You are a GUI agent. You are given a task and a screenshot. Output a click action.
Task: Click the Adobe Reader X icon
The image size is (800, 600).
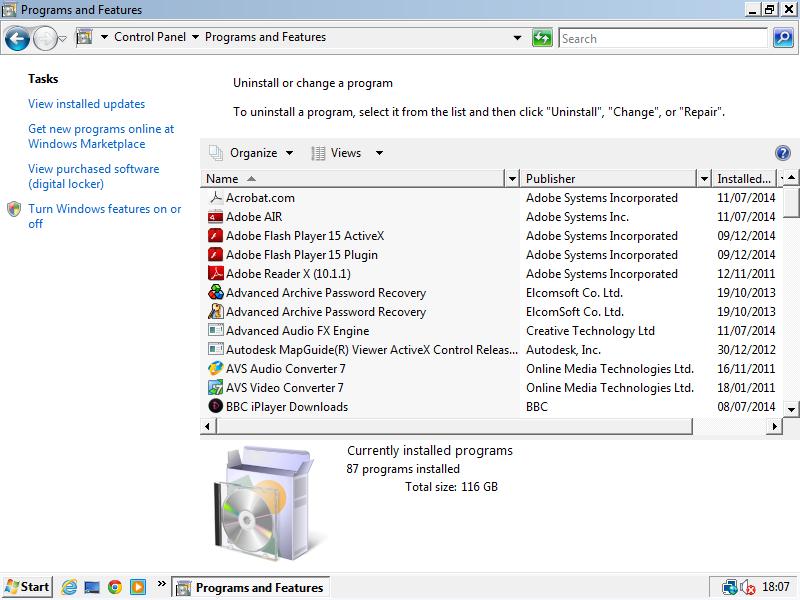(x=216, y=273)
